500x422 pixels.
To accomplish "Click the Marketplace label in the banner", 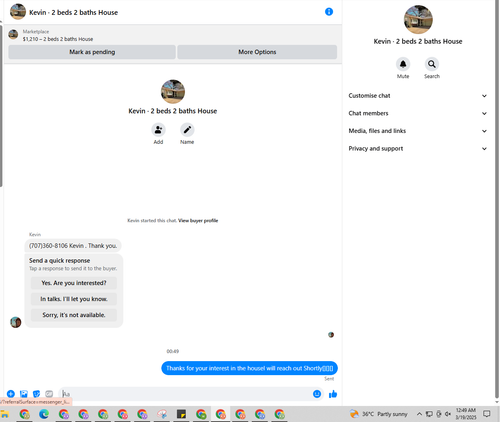I will pos(36,32).
